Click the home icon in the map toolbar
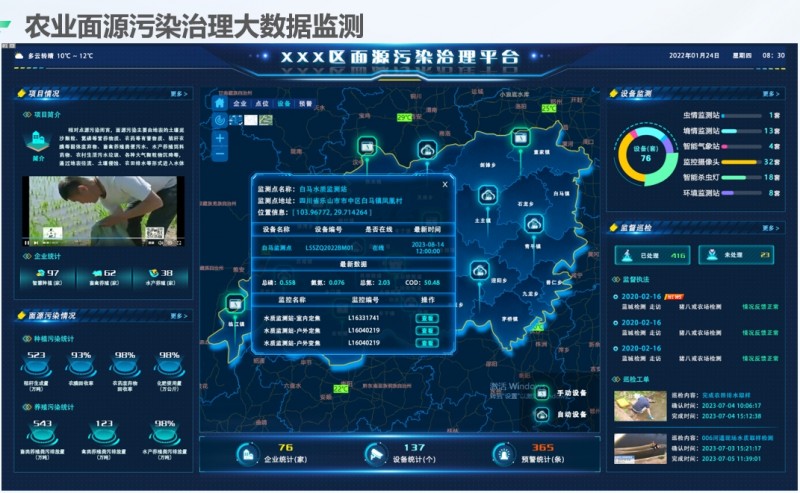The image size is (800, 493). click(219, 103)
